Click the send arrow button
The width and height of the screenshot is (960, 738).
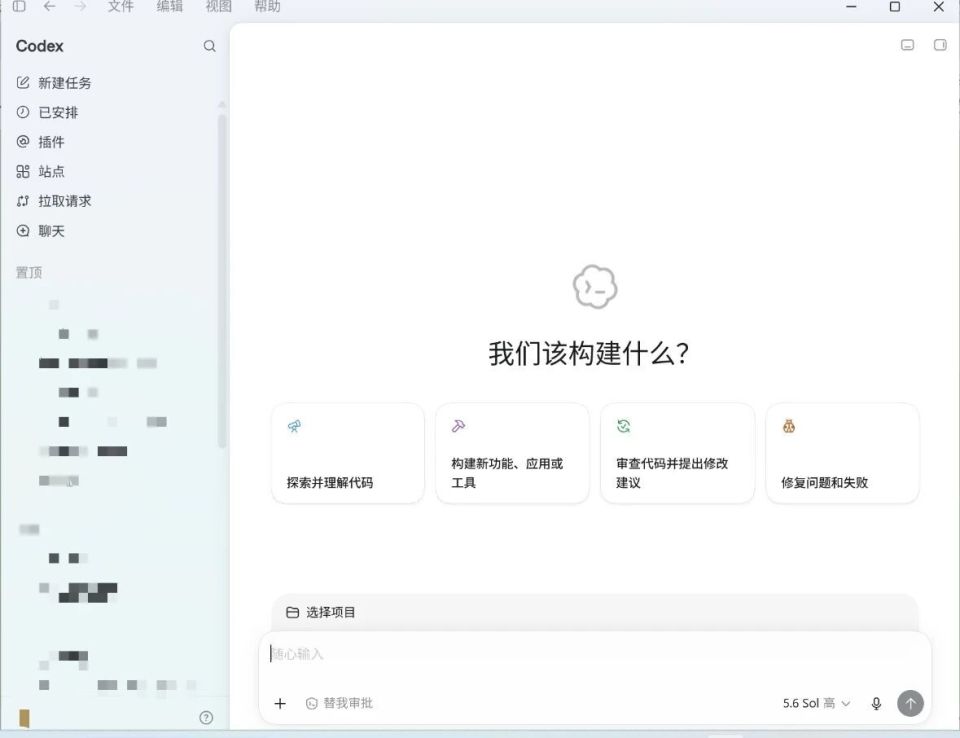pos(910,703)
